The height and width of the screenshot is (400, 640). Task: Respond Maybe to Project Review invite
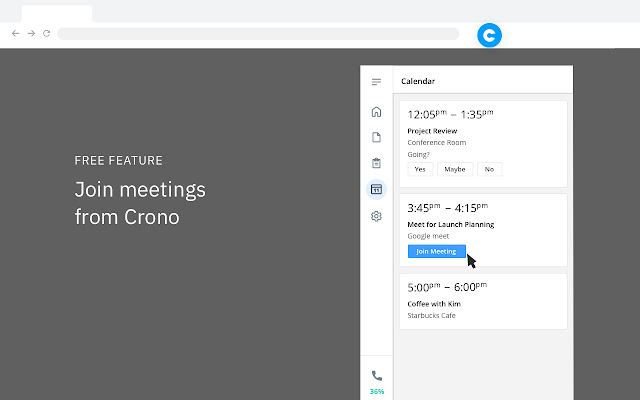click(x=454, y=169)
